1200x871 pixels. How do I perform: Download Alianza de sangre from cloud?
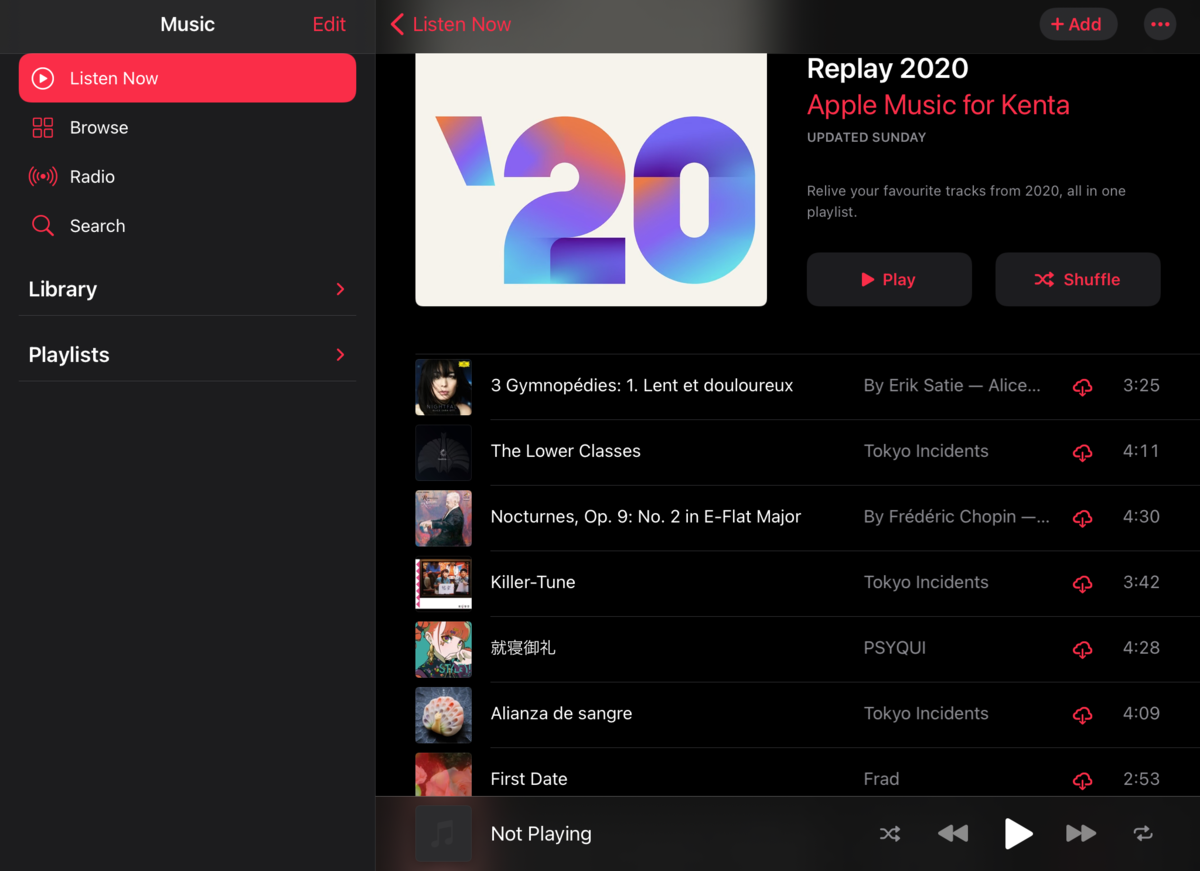[1082, 714]
